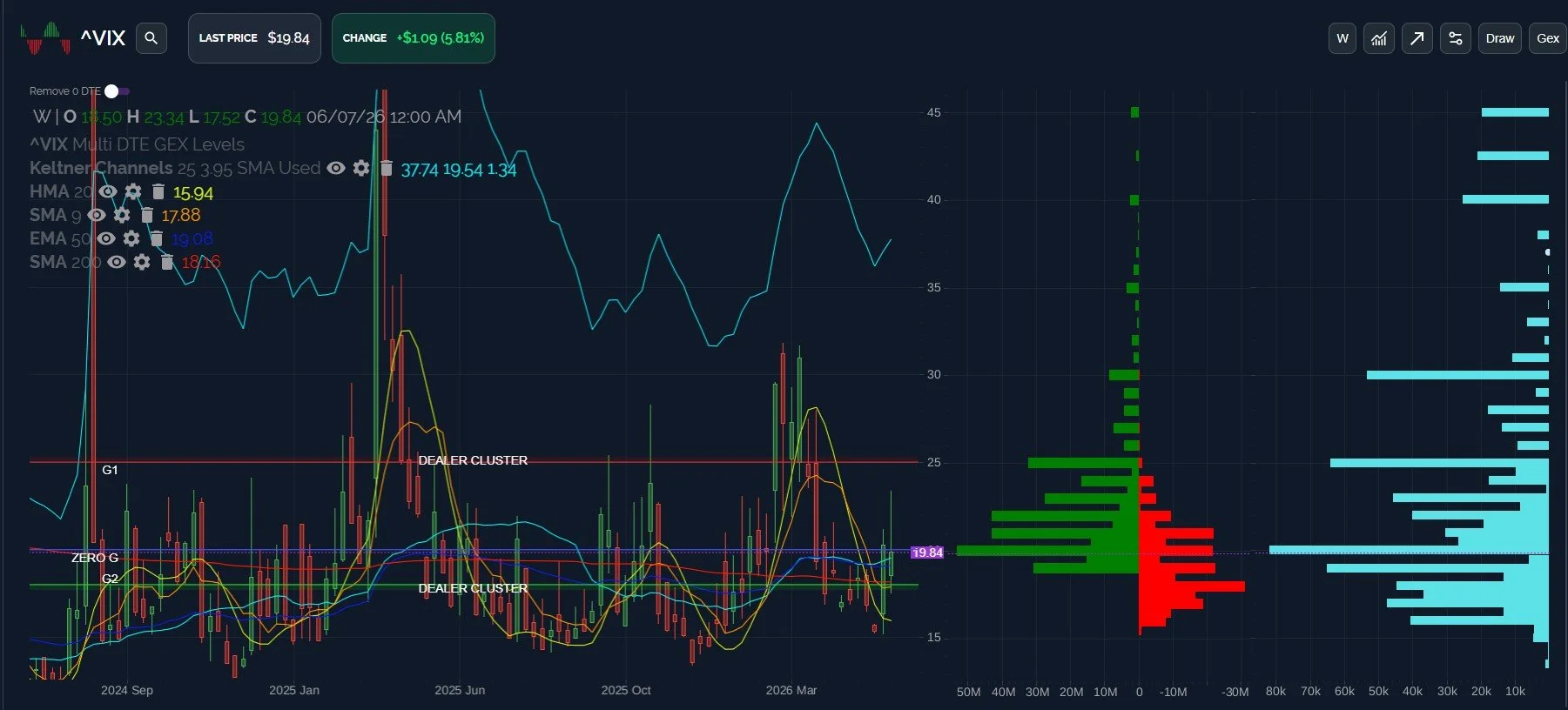
Task: Click the ^VIX Multi DTE GEX Levels title
Action: click(137, 144)
